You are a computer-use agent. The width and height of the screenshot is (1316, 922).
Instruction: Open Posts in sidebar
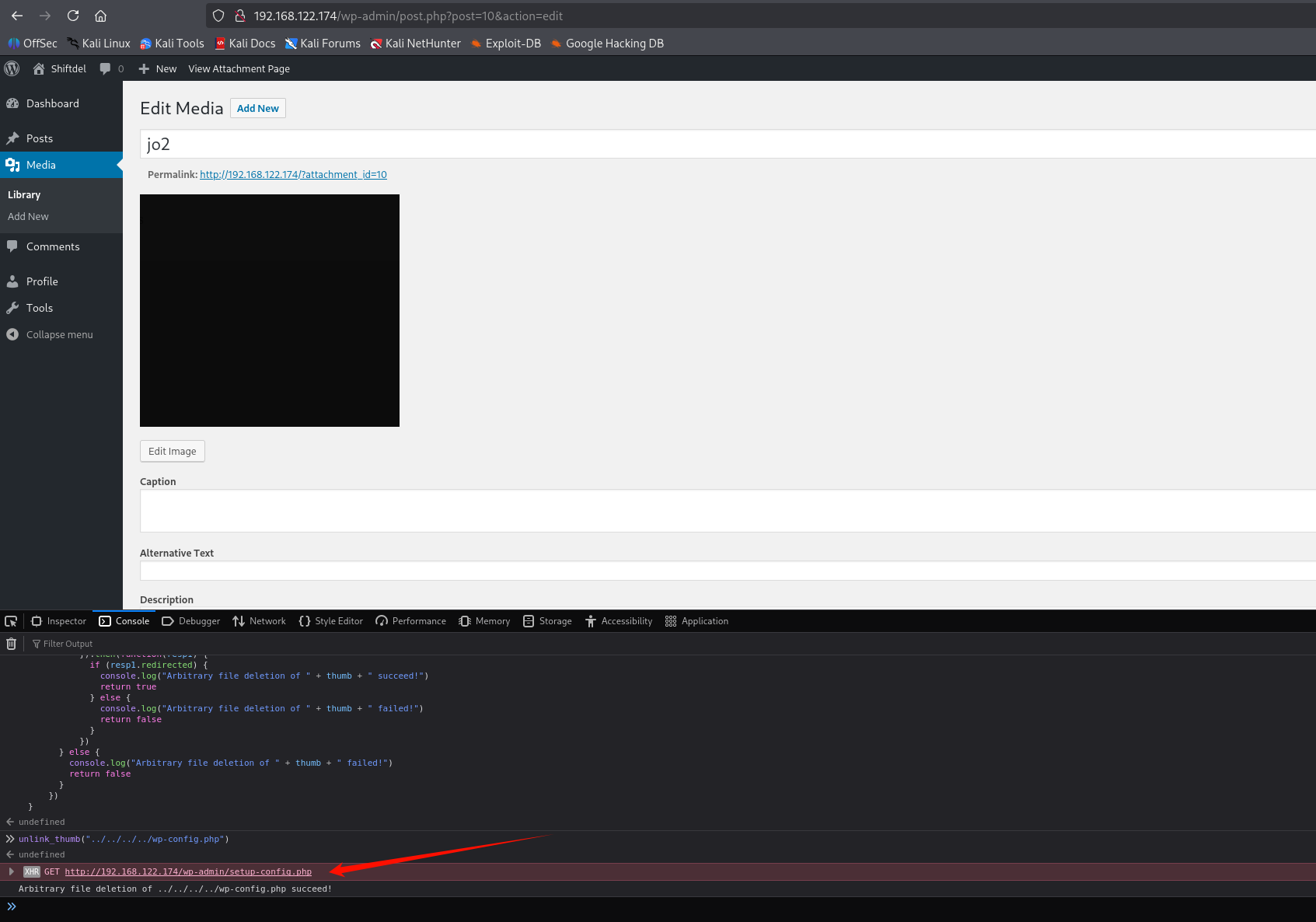[61, 138]
